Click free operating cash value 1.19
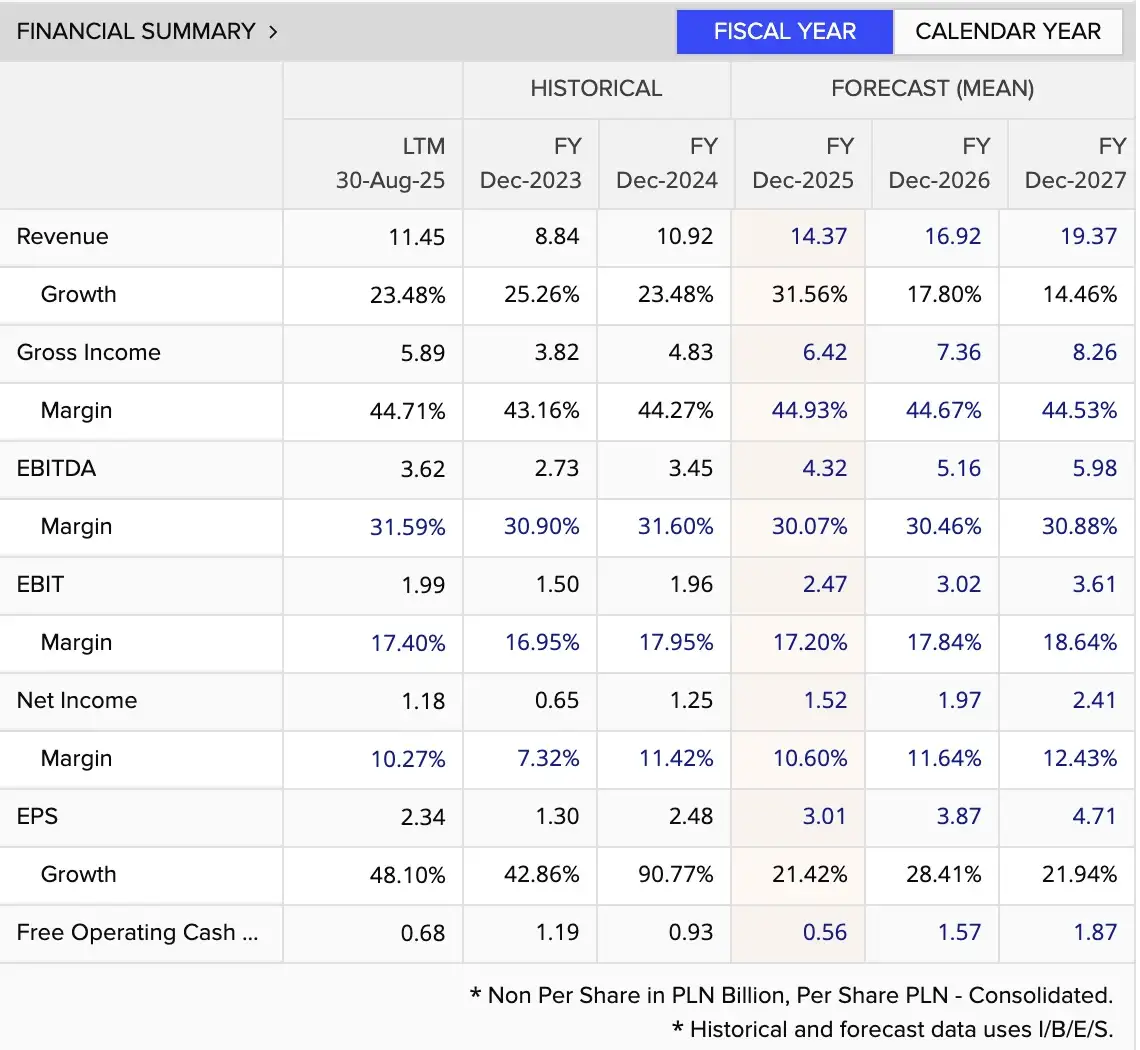Viewport: 1140px width, 1050px height. click(x=558, y=932)
